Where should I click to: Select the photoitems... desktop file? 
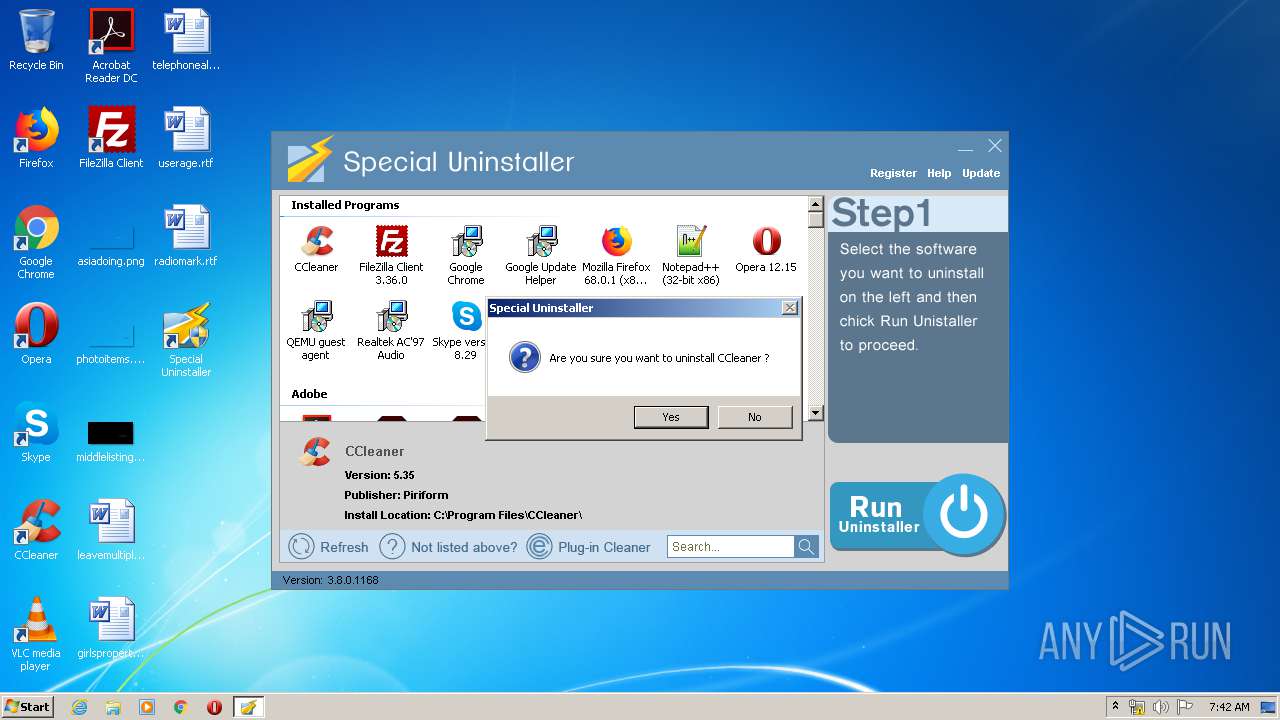[111, 340]
